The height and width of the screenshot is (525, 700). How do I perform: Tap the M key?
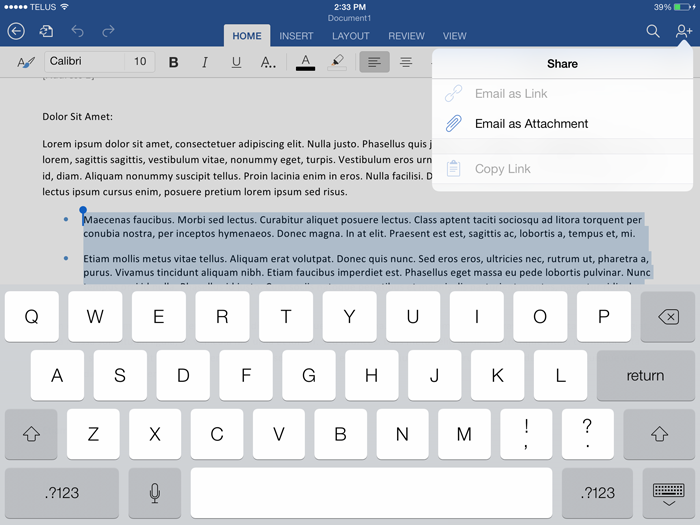[x=464, y=433]
